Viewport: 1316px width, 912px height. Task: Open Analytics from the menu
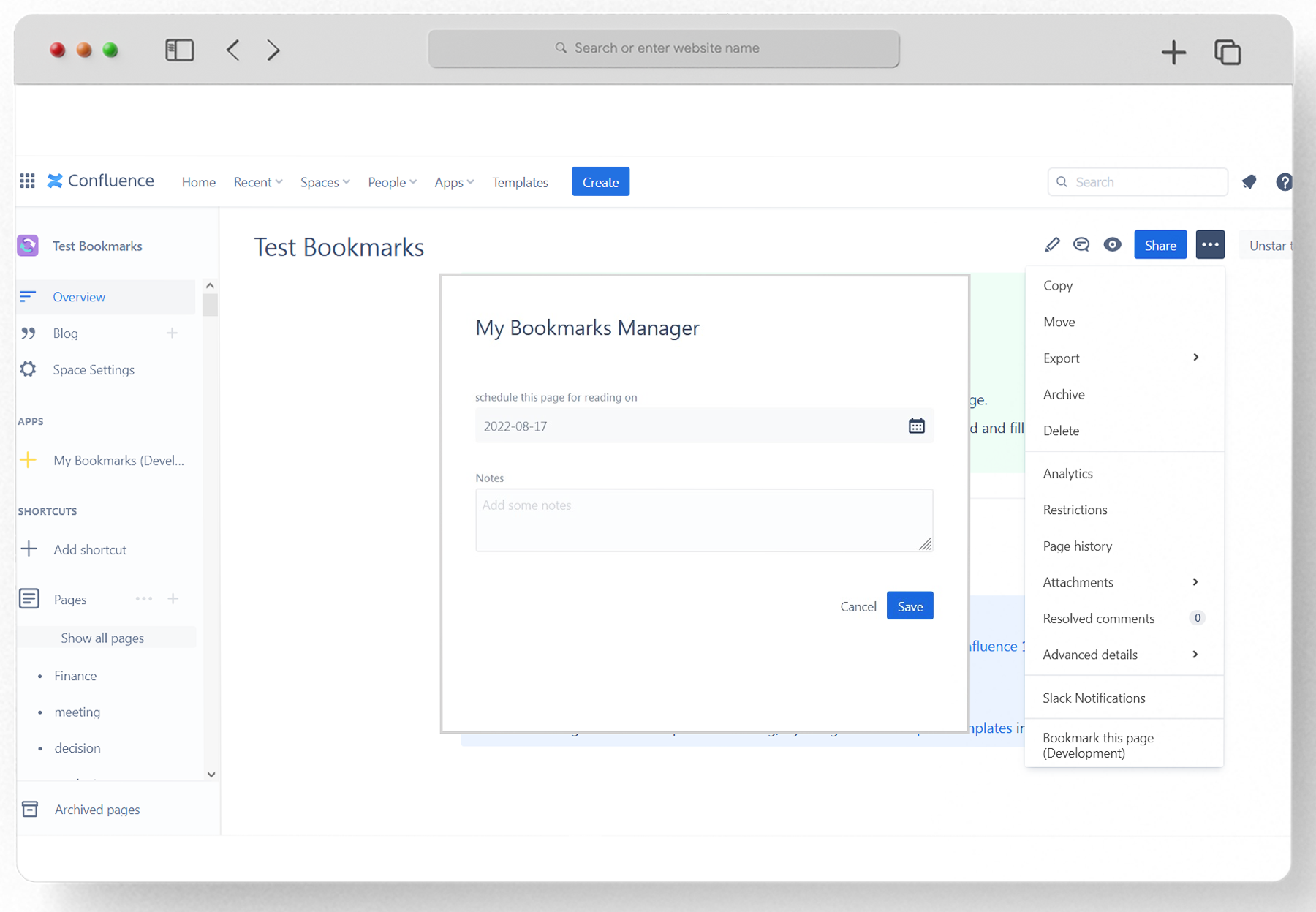[x=1124, y=473]
